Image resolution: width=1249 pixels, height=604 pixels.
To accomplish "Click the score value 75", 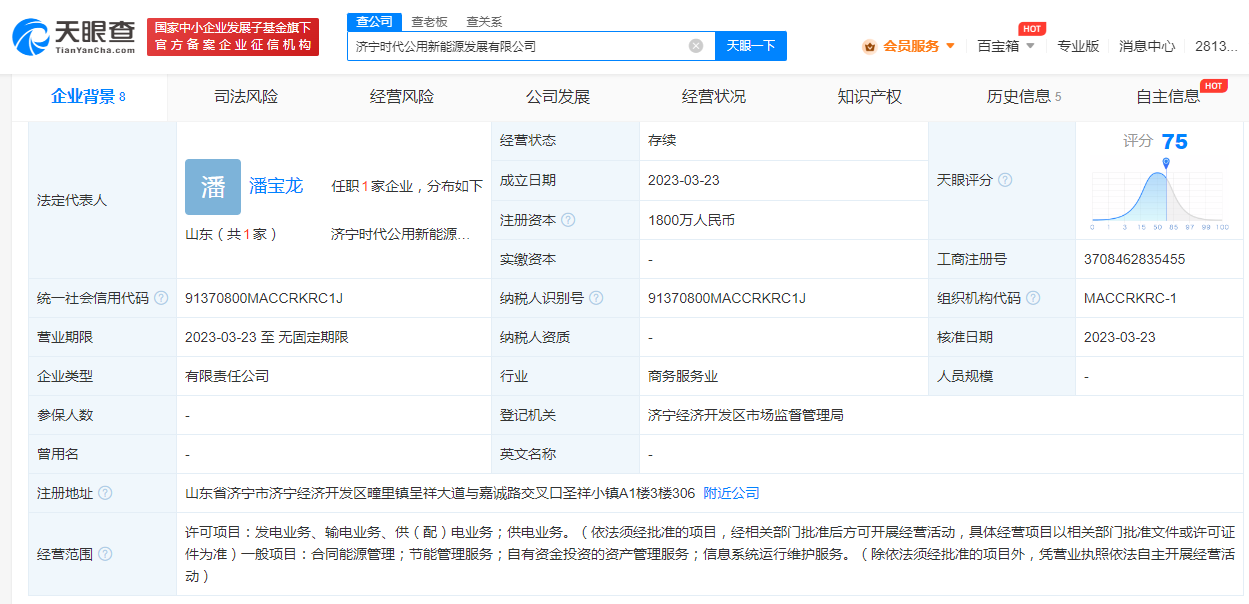I will coord(1175,142).
